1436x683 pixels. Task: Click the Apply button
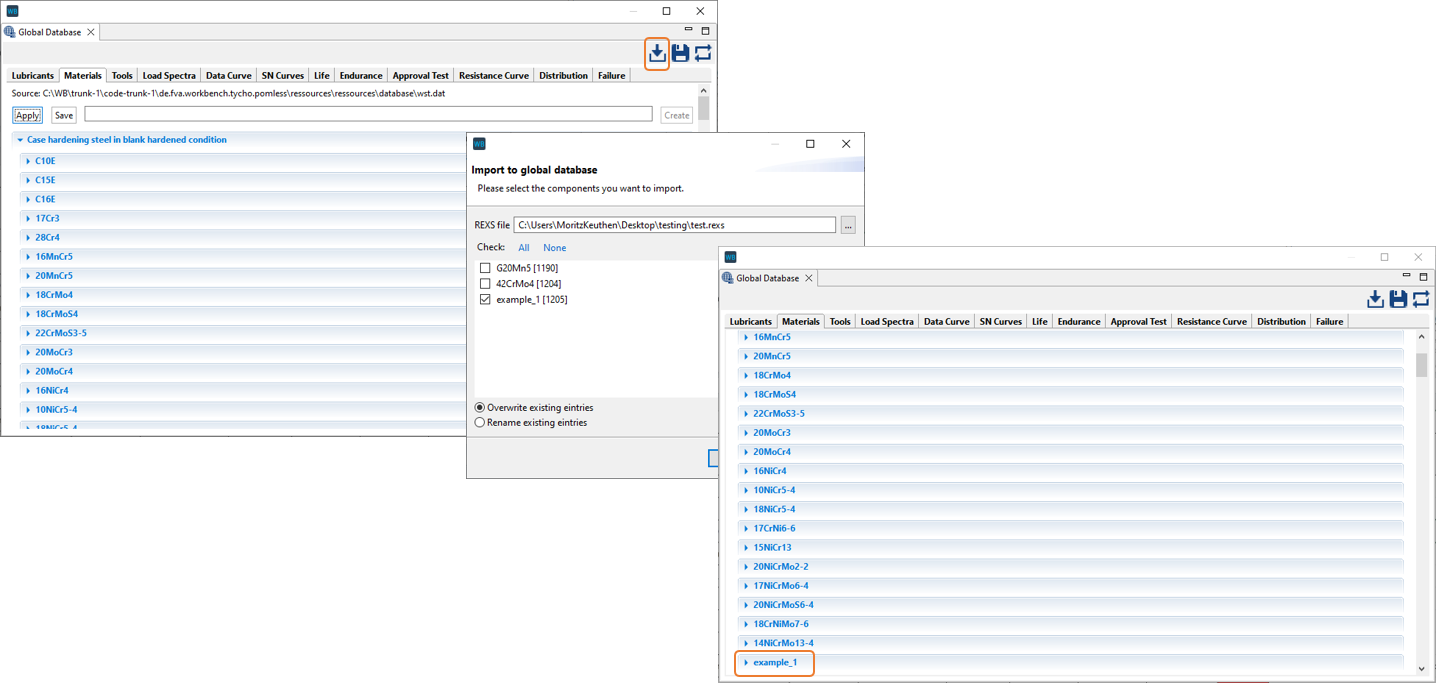pos(26,114)
